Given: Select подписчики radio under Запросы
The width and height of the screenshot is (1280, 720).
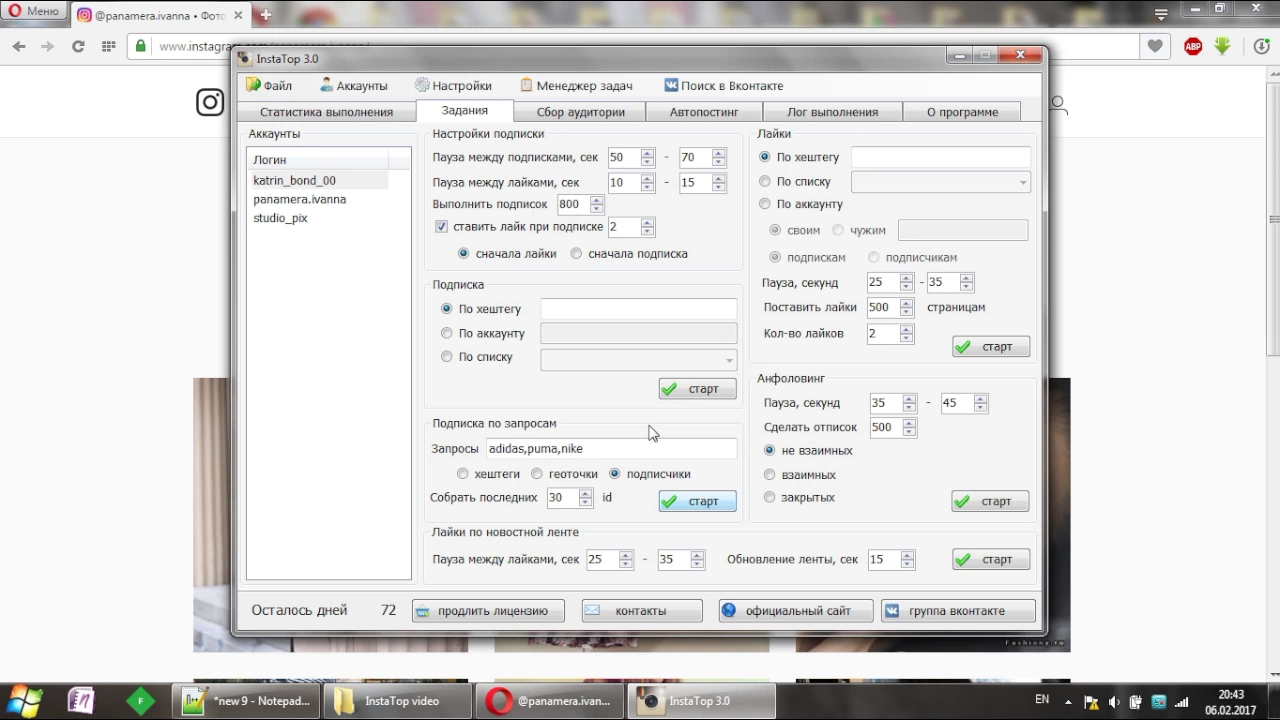Looking at the screenshot, I should click(x=615, y=474).
